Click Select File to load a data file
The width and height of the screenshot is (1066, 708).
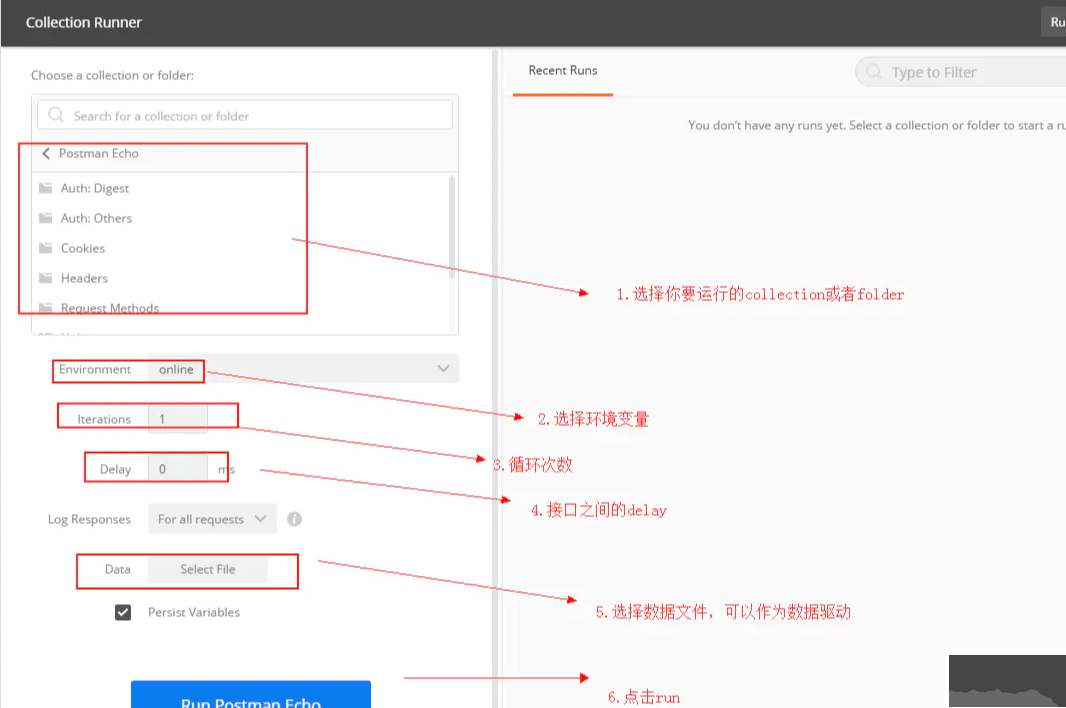click(x=207, y=568)
